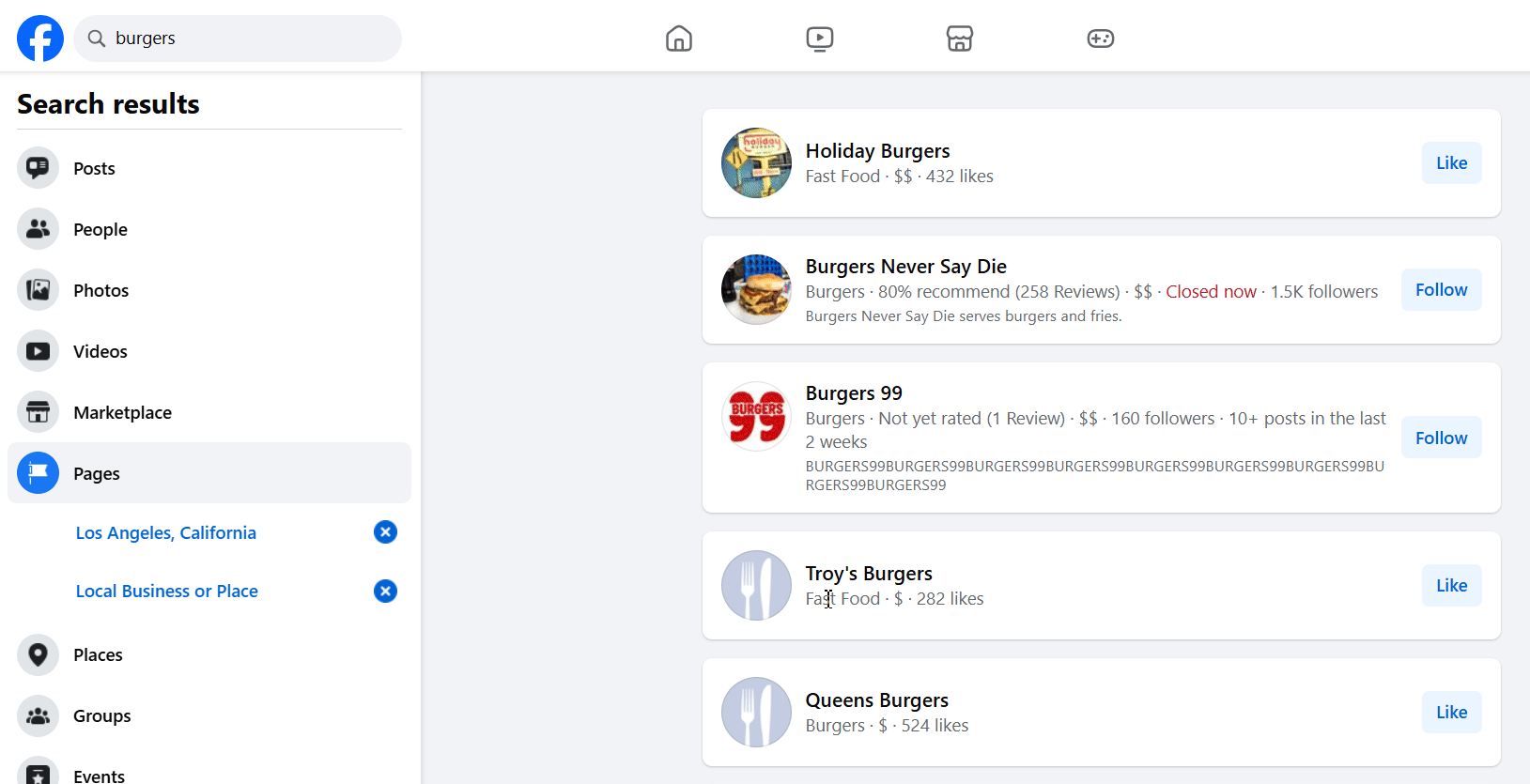This screenshot has height=784, width=1530.
Task: Click the burgers search field
Action: click(x=238, y=38)
